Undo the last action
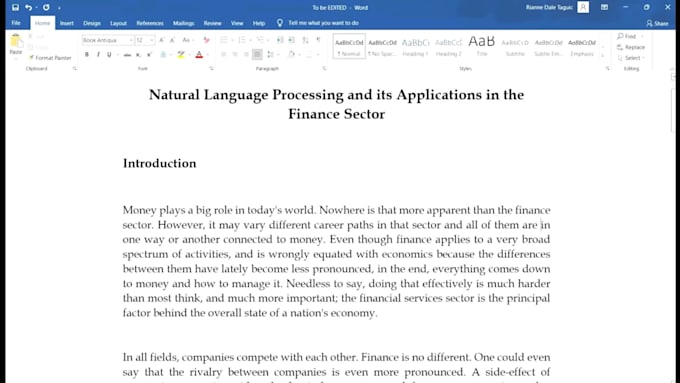 pyautogui.click(x=28, y=7)
